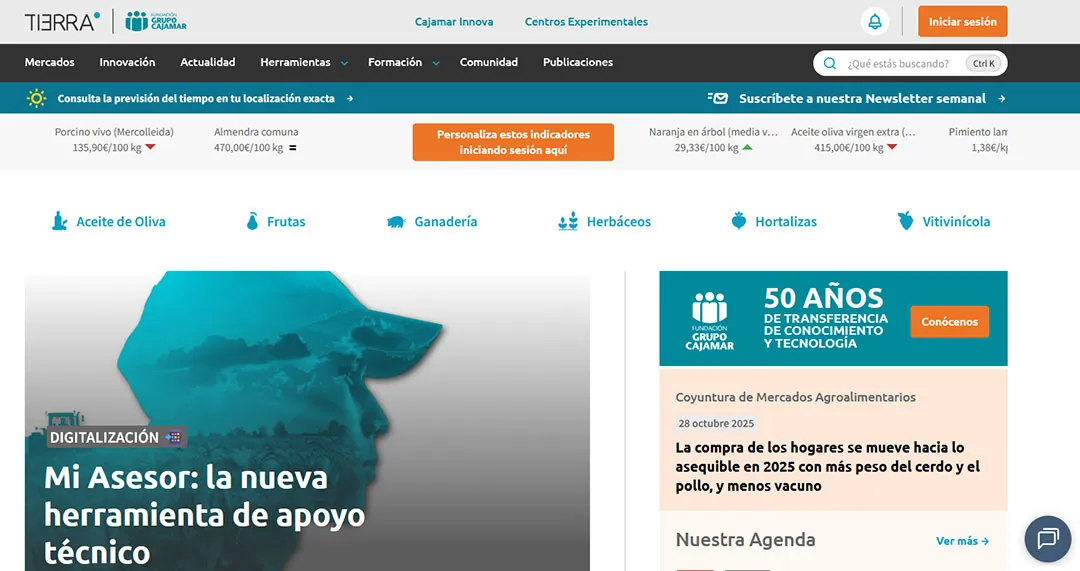Screen dimensions: 1080x571
Task: Open La compra de los hogares article
Action: 827,466
